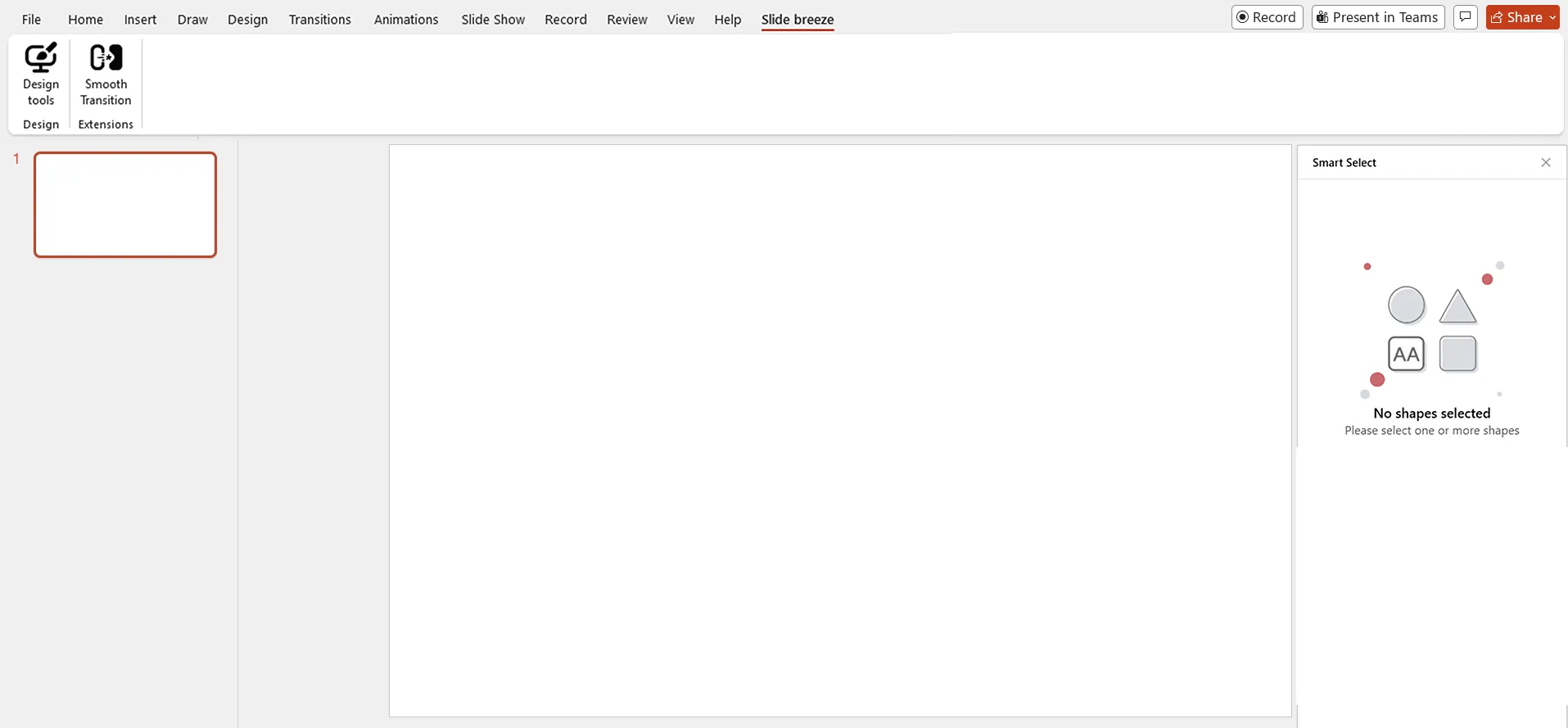Switch to the Slide Show tab

point(493,20)
